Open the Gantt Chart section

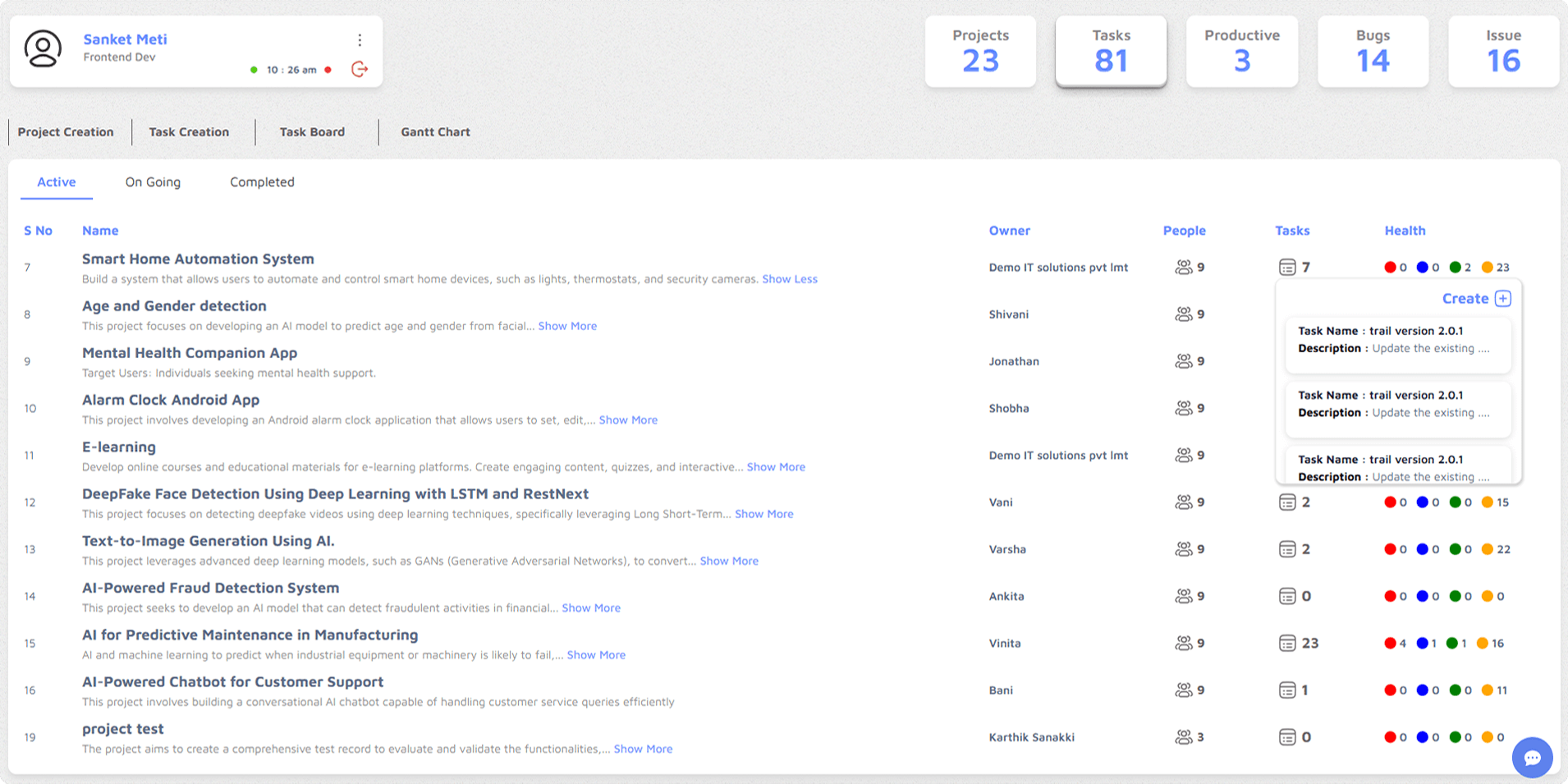pyautogui.click(x=435, y=131)
